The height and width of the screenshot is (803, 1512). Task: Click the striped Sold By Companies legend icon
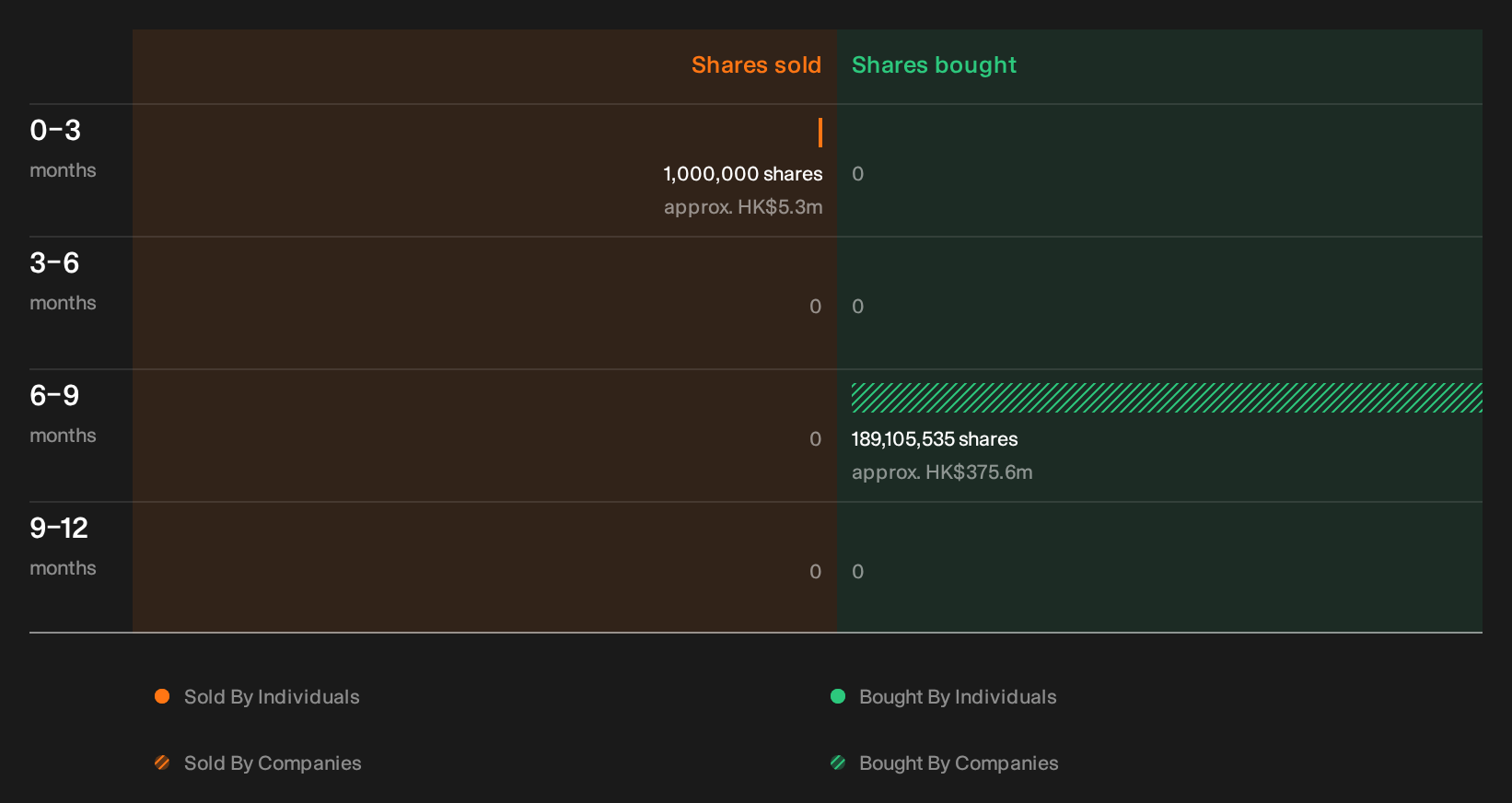[x=162, y=762]
